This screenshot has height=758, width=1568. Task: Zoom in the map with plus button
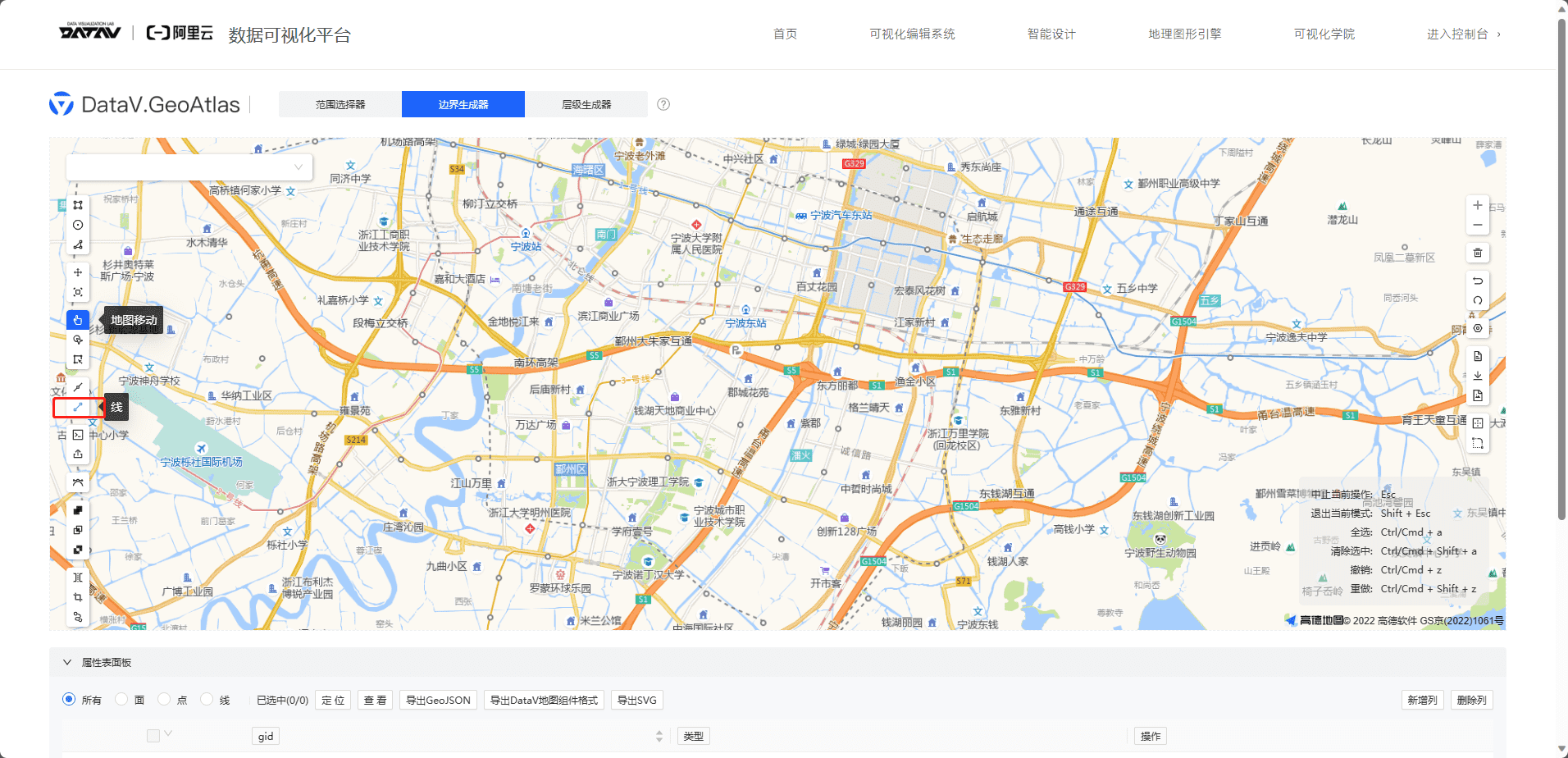(1478, 205)
